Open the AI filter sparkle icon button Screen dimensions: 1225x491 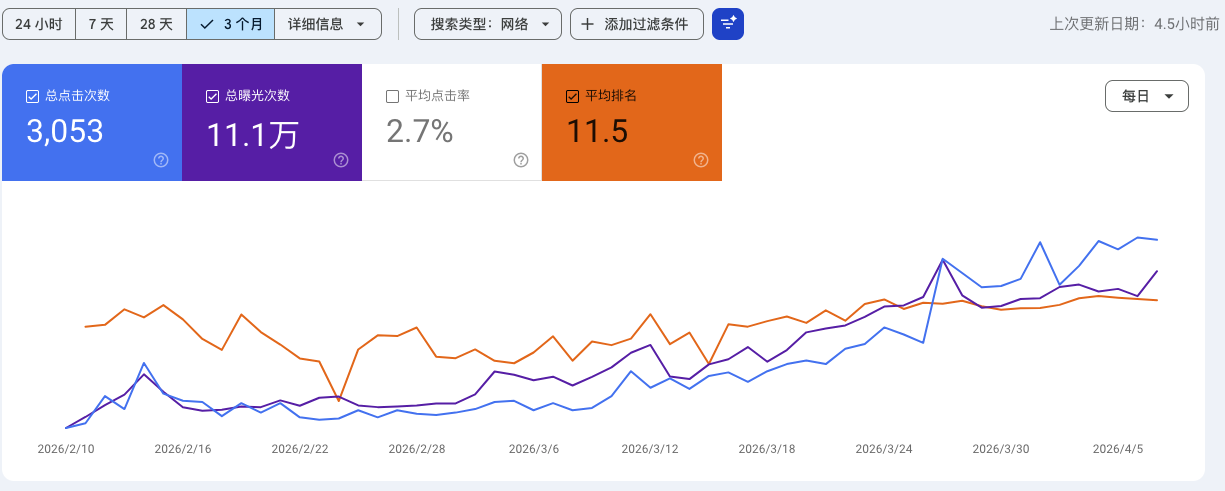(x=727, y=24)
